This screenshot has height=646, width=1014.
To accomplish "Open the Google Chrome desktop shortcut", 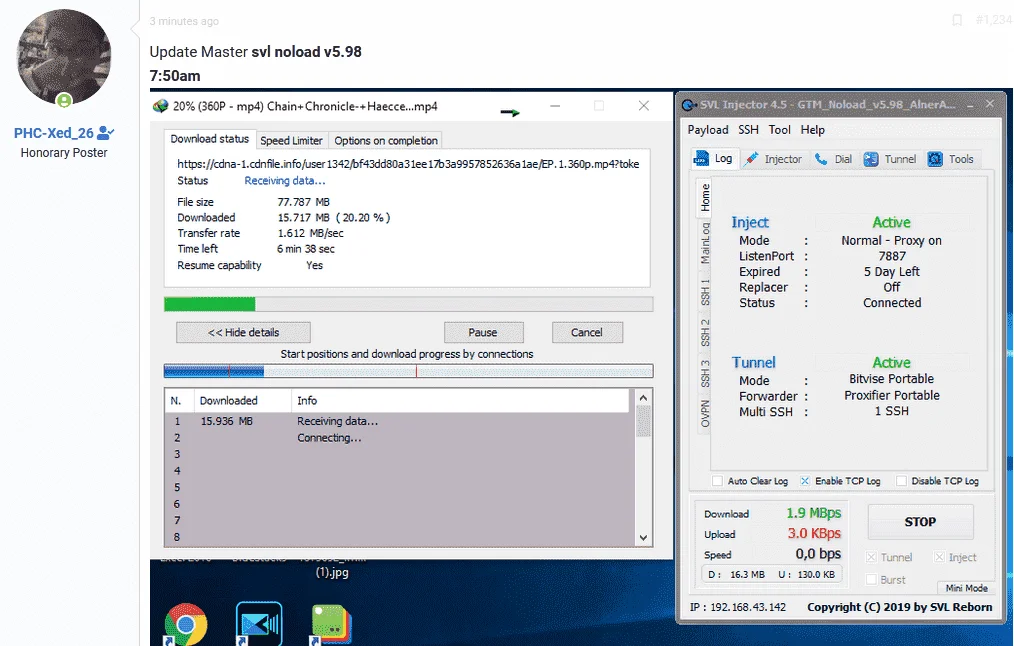I will tap(186, 625).
